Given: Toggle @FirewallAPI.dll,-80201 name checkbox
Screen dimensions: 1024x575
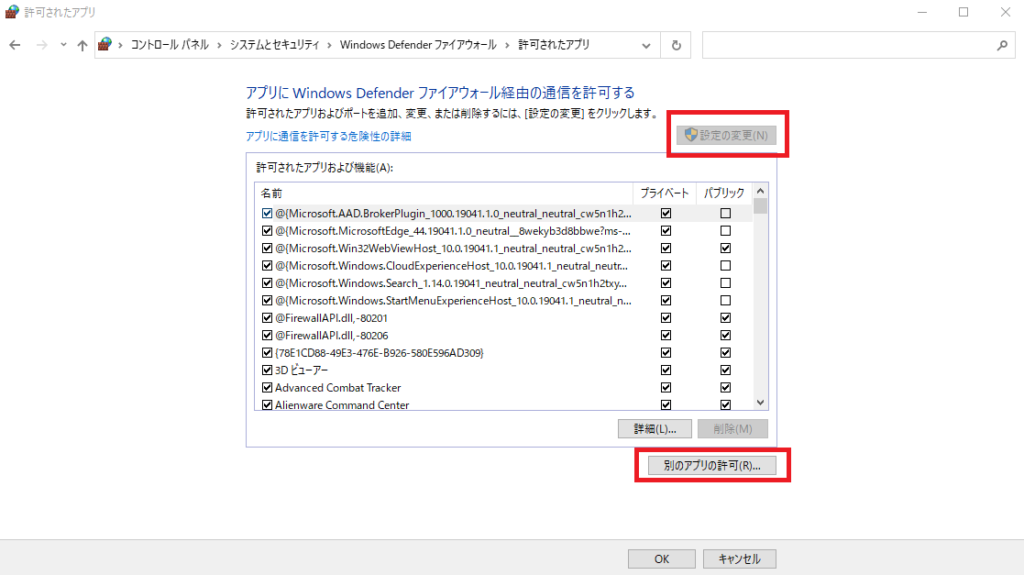Looking at the screenshot, I should 267,318.
